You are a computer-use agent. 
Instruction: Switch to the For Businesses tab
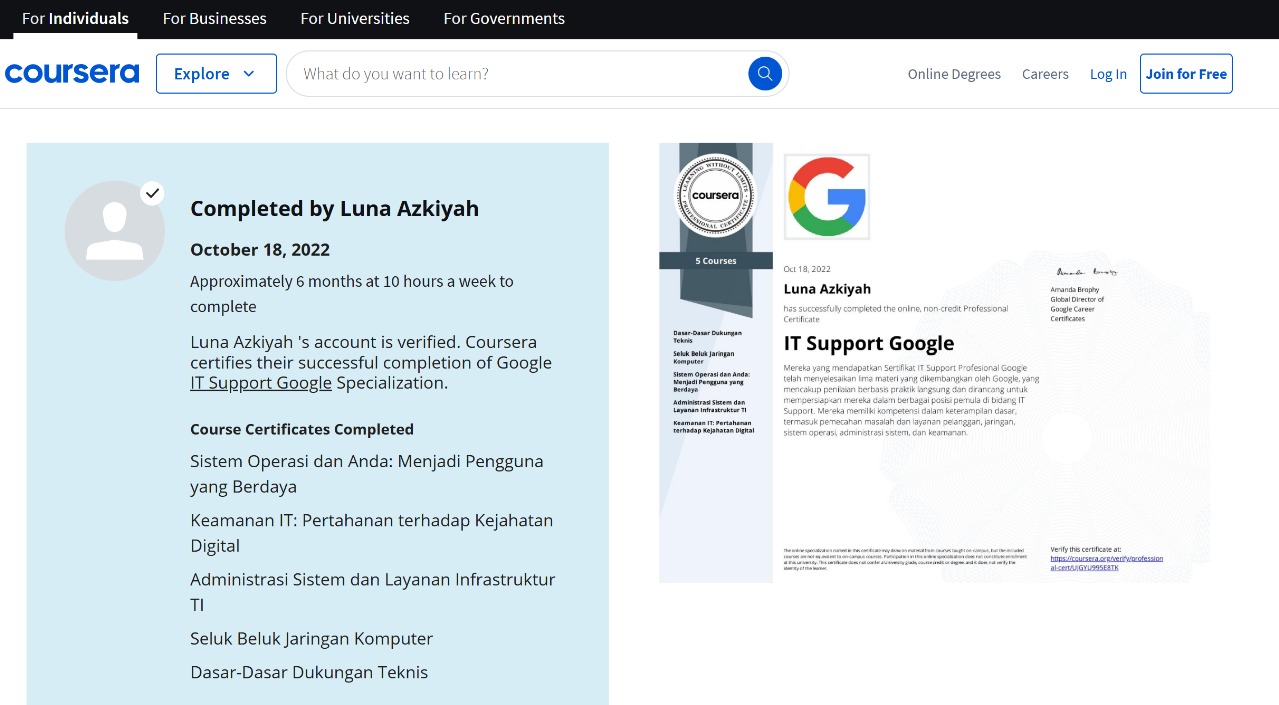click(x=214, y=18)
